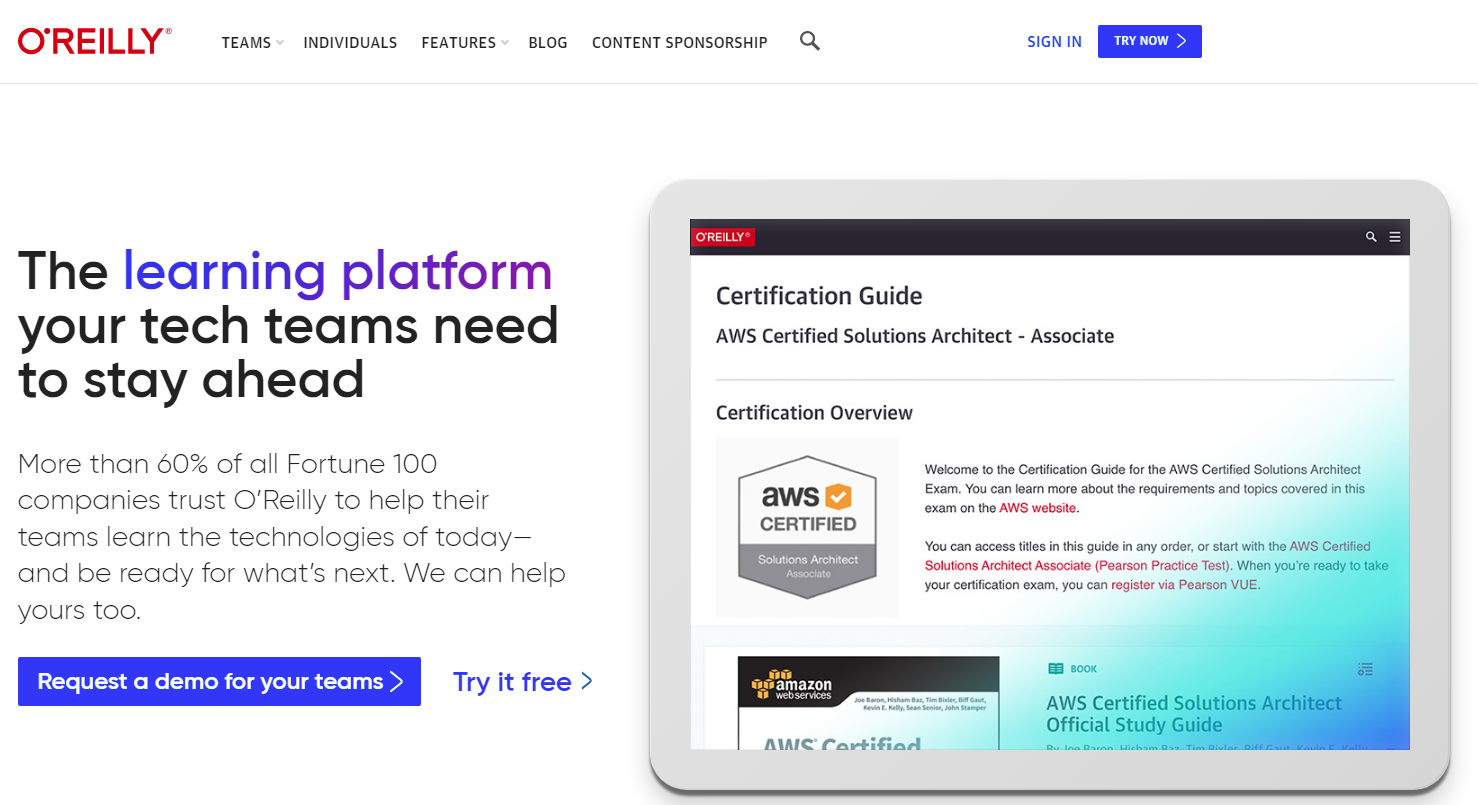Click the Try Now button
The height and width of the screenshot is (805, 1478).
point(1150,41)
